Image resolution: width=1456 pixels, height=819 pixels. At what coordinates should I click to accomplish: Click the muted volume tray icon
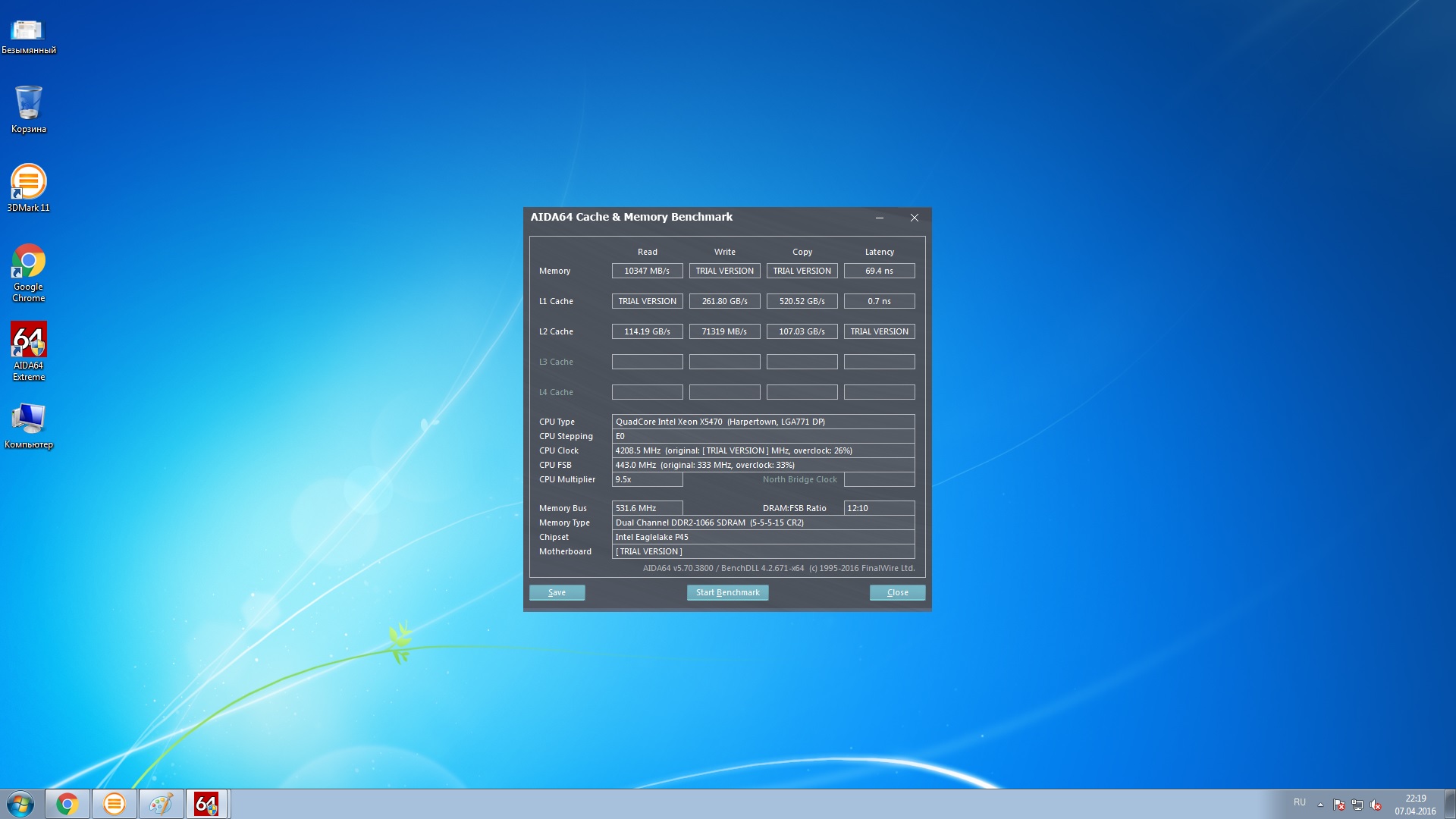1376,805
